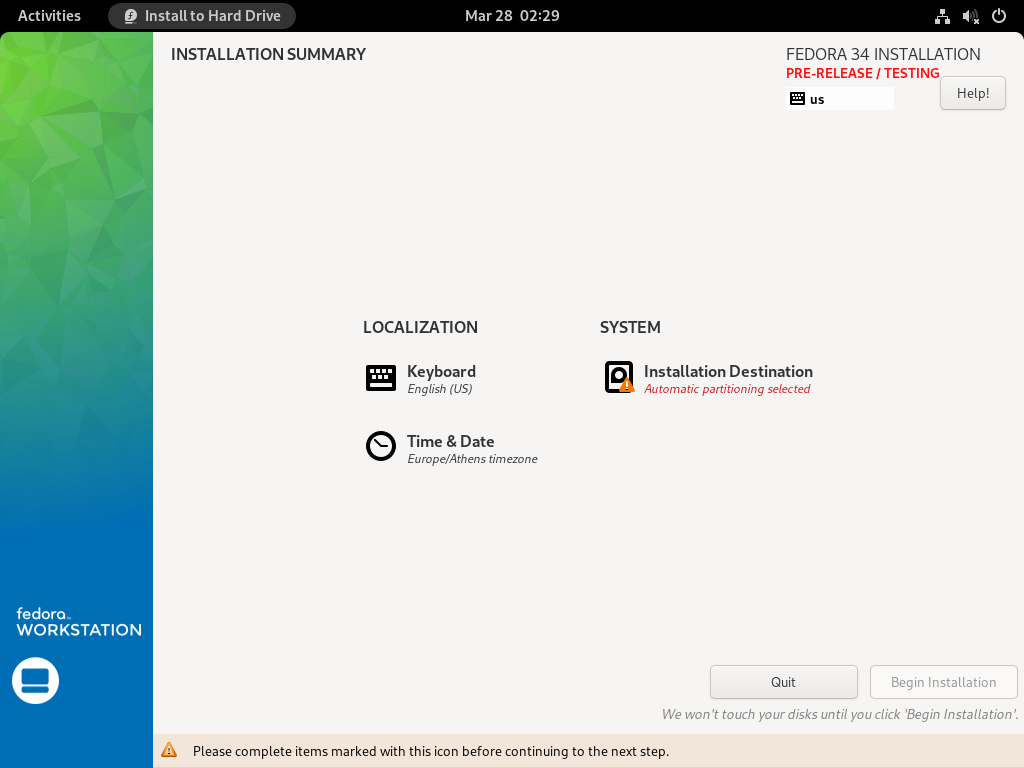Click the Fedora Workstation computer icon

[35, 681]
